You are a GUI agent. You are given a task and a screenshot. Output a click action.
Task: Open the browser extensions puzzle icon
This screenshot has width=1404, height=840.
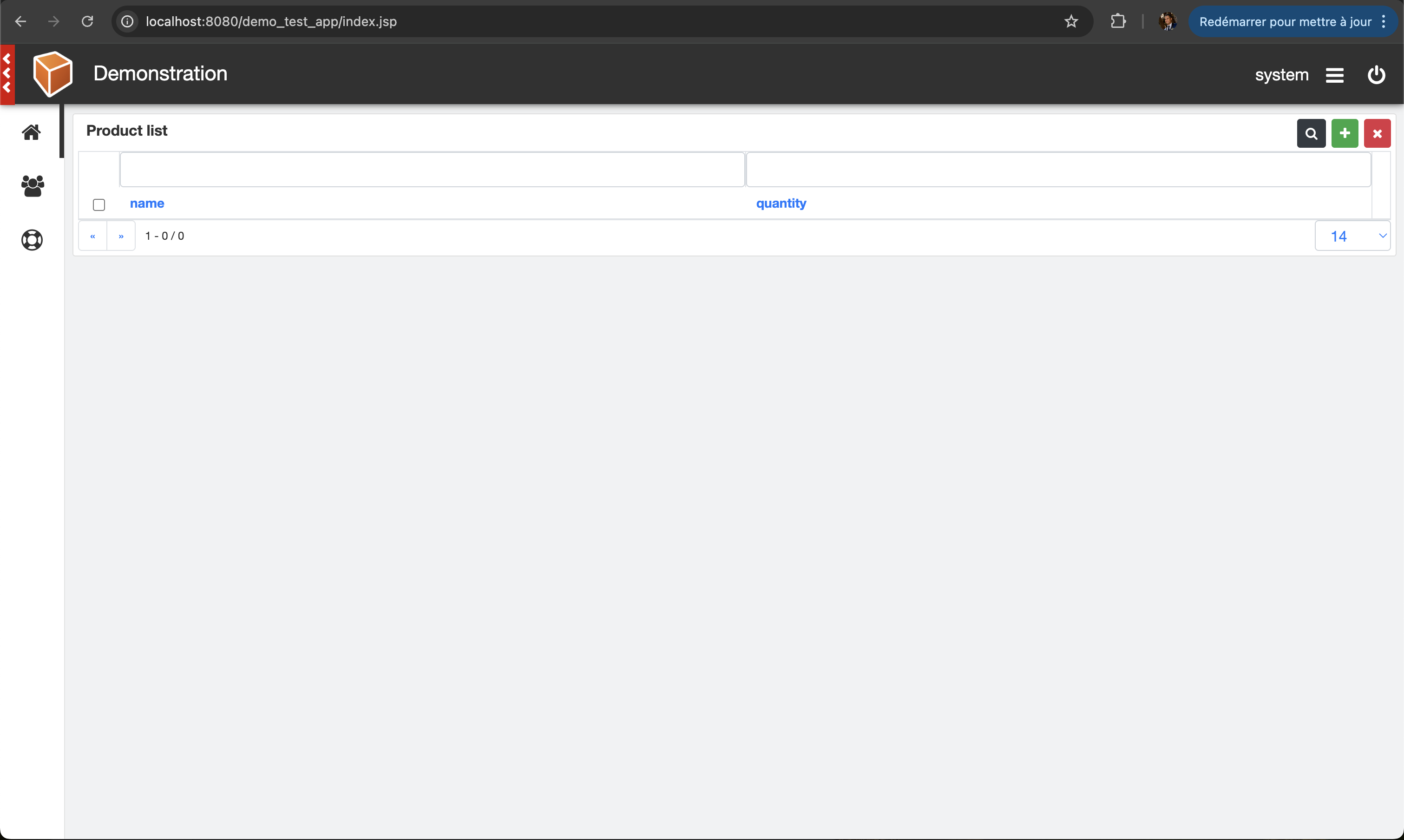[1118, 21]
